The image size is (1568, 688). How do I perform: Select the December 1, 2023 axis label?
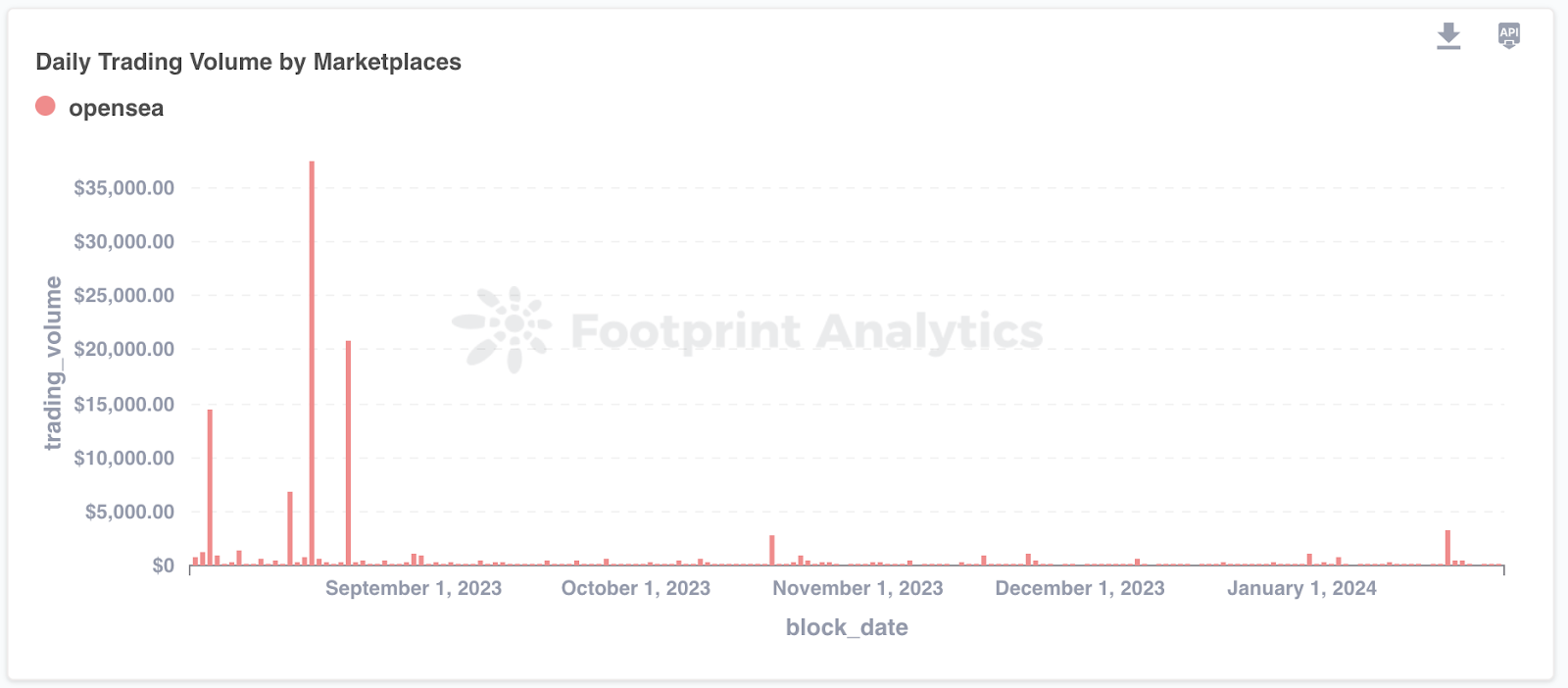[1079, 588]
